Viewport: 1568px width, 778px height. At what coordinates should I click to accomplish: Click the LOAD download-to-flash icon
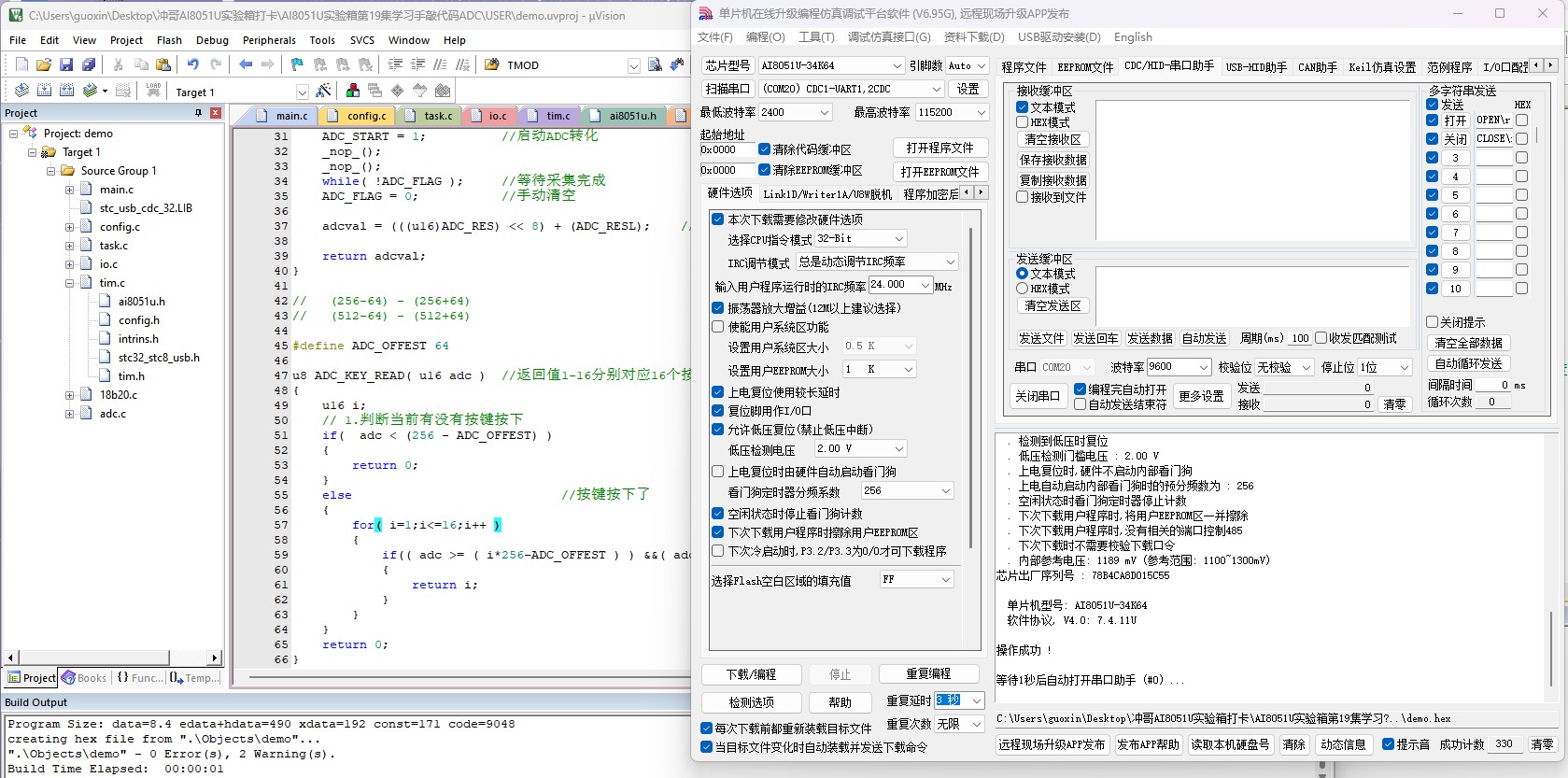tap(153, 91)
